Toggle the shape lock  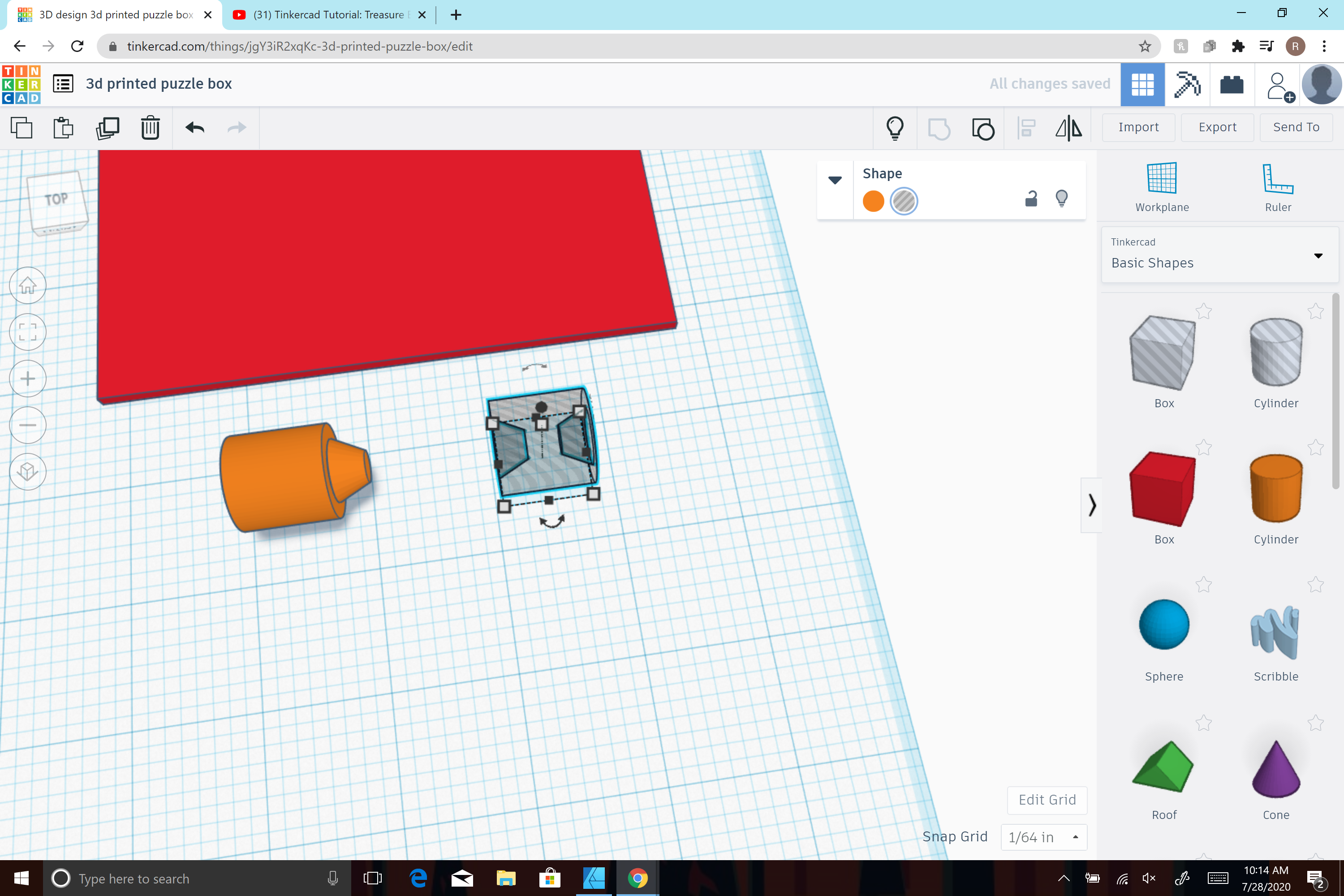(1031, 199)
